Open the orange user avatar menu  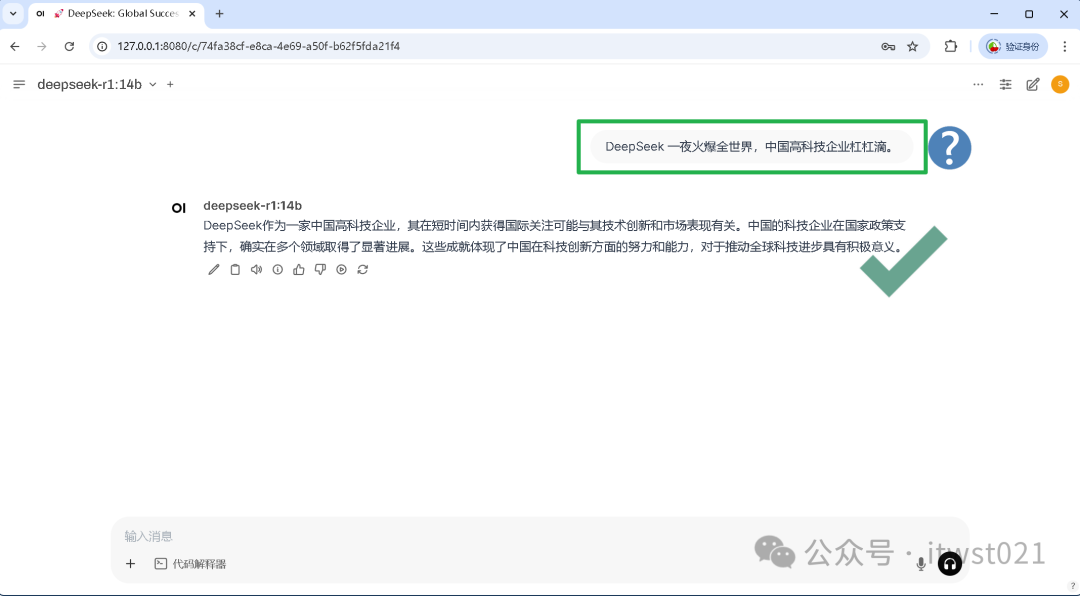pos(1060,84)
